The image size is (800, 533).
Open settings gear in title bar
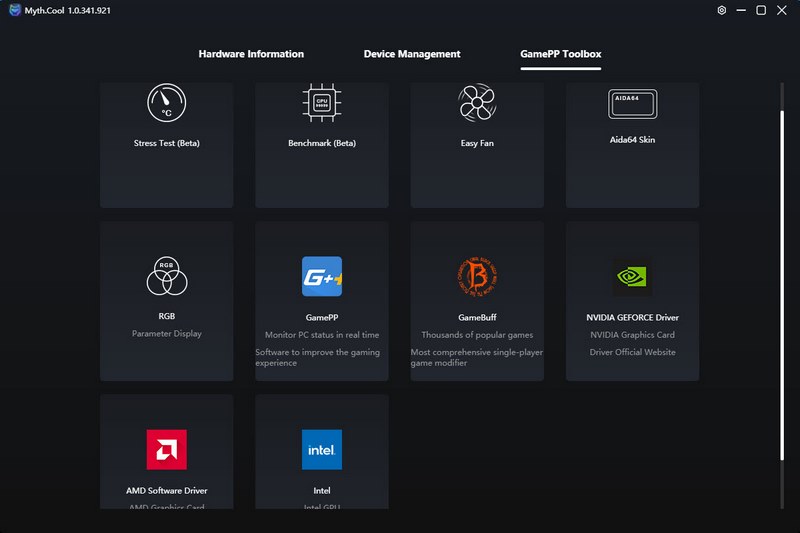click(721, 10)
